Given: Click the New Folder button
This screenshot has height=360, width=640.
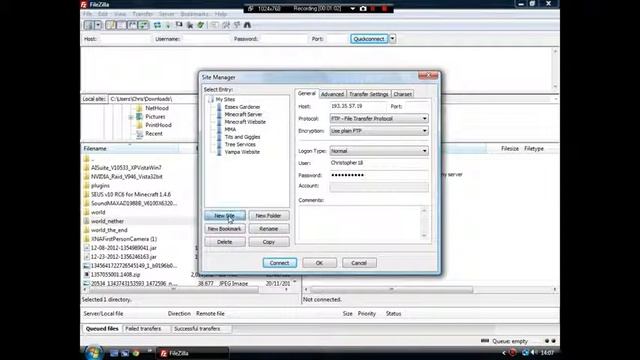Looking at the screenshot, I should coord(269,216).
